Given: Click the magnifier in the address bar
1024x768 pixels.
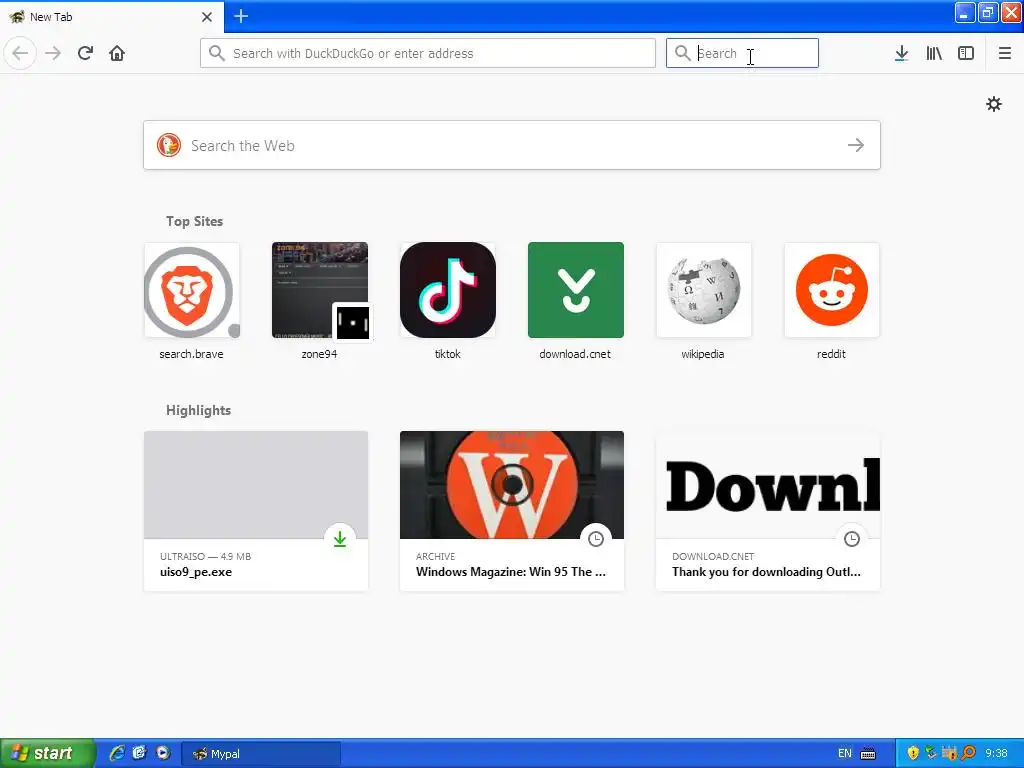Looking at the screenshot, I should point(217,53).
